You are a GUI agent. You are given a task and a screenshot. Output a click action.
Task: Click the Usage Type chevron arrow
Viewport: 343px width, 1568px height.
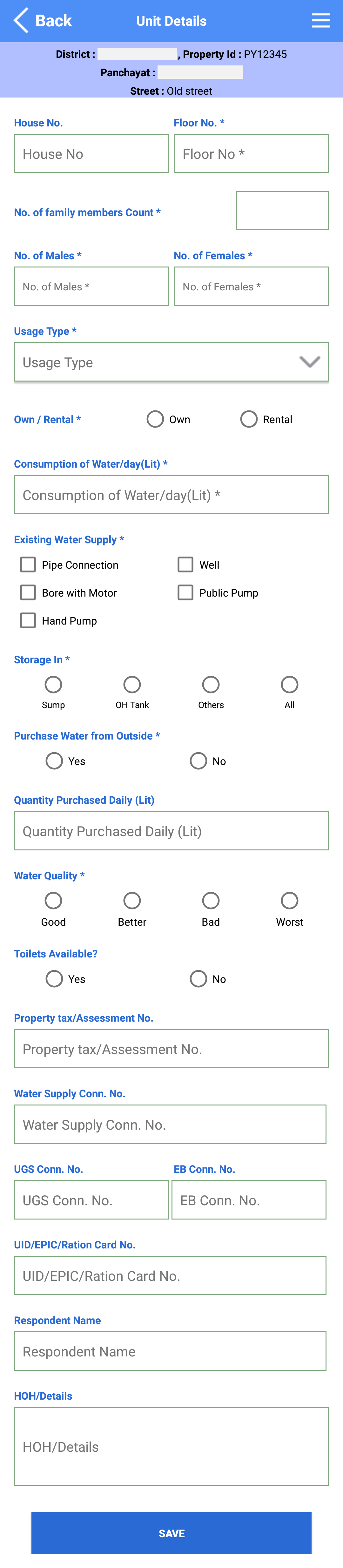[310, 362]
